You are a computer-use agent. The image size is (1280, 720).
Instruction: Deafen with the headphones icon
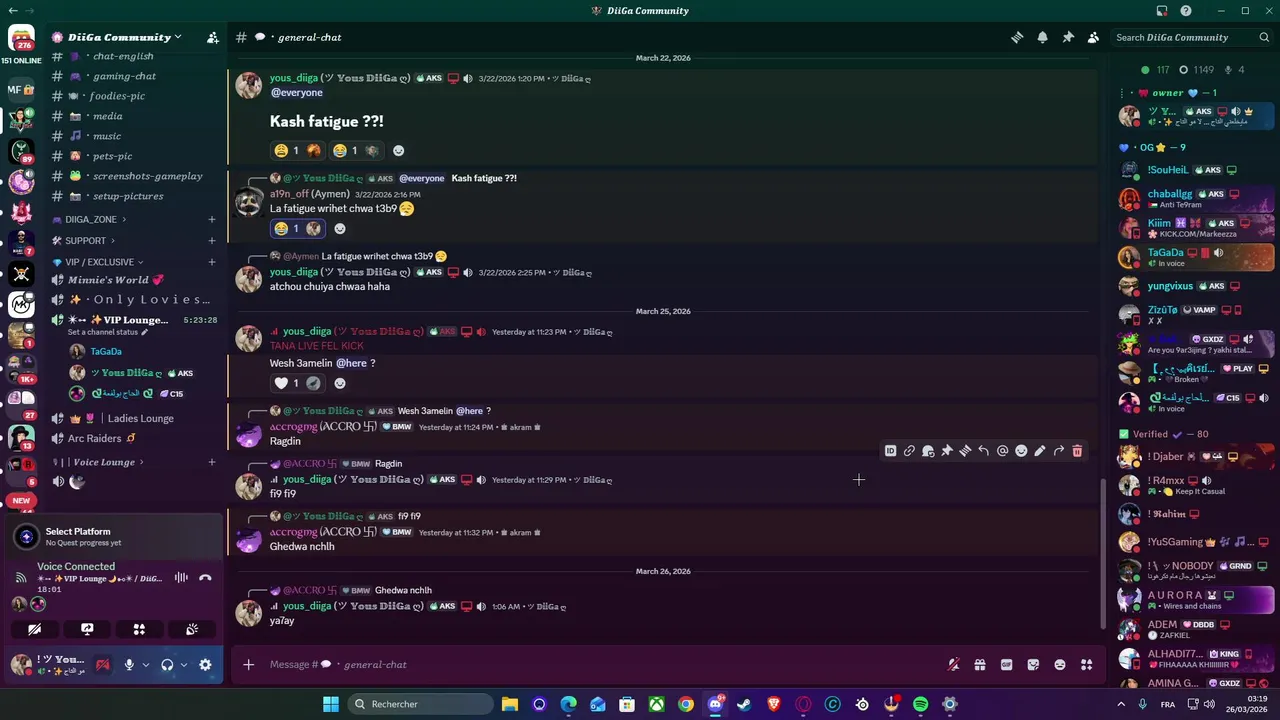[167, 664]
